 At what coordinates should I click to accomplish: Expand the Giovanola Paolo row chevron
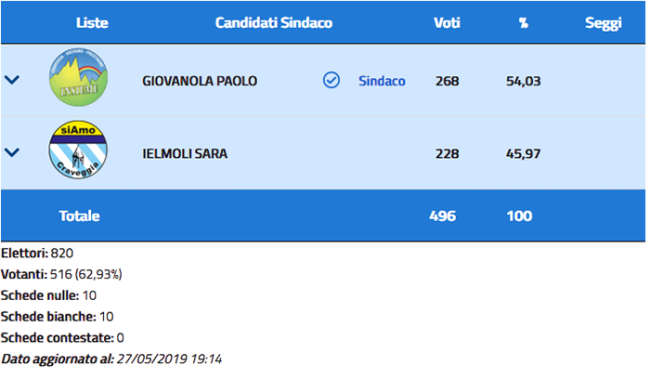12,80
